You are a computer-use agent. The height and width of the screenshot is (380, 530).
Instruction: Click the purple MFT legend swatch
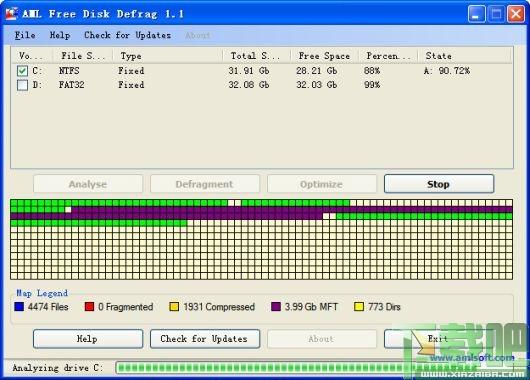pos(276,307)
